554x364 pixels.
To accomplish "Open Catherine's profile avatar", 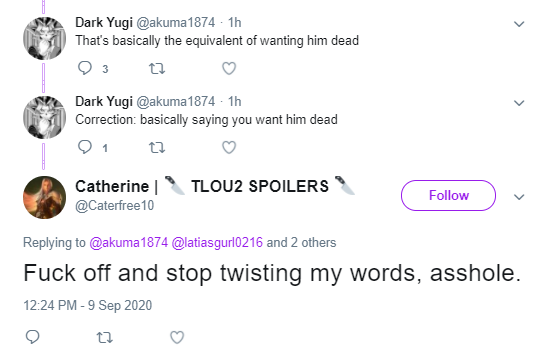I will pos(45,197).
